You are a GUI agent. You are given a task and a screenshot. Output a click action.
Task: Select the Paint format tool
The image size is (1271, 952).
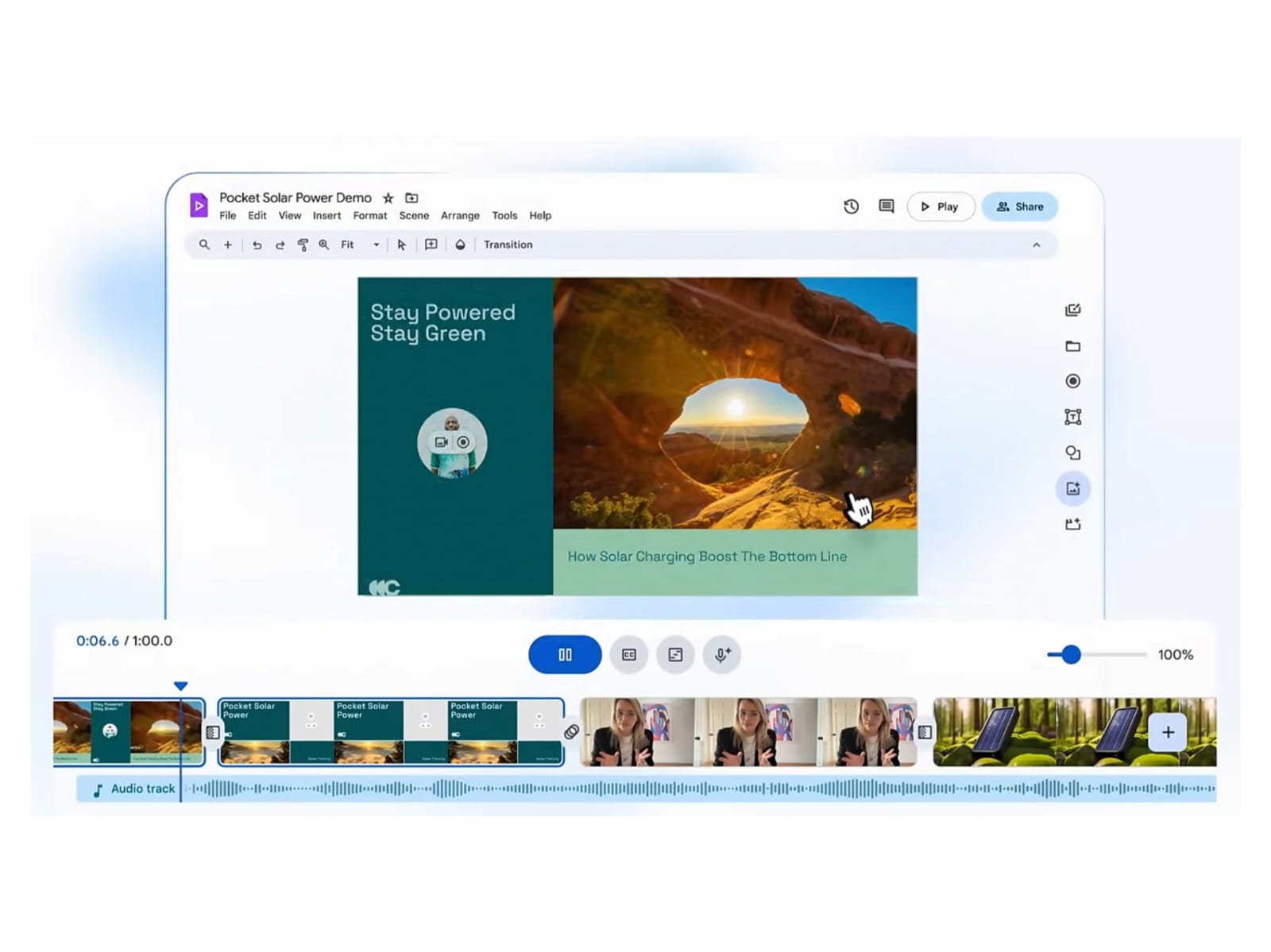pyautogui.click(x=303, y=245)
